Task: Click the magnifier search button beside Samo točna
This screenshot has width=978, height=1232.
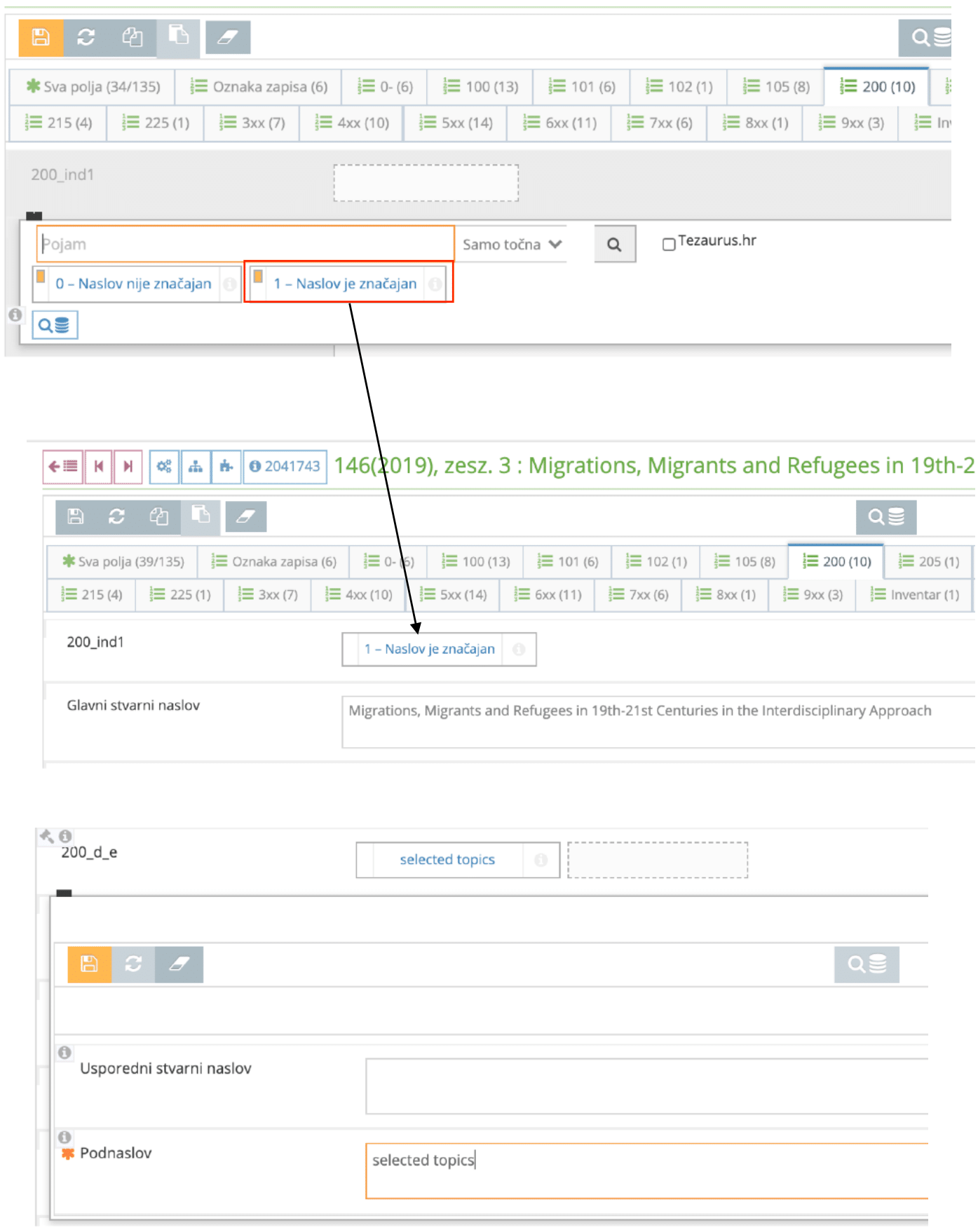Action: [614, 245]
